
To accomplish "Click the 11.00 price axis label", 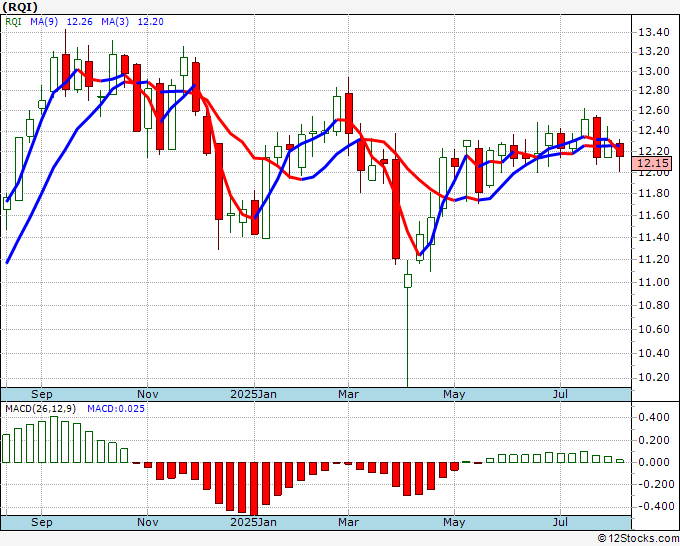I will 654,282.
